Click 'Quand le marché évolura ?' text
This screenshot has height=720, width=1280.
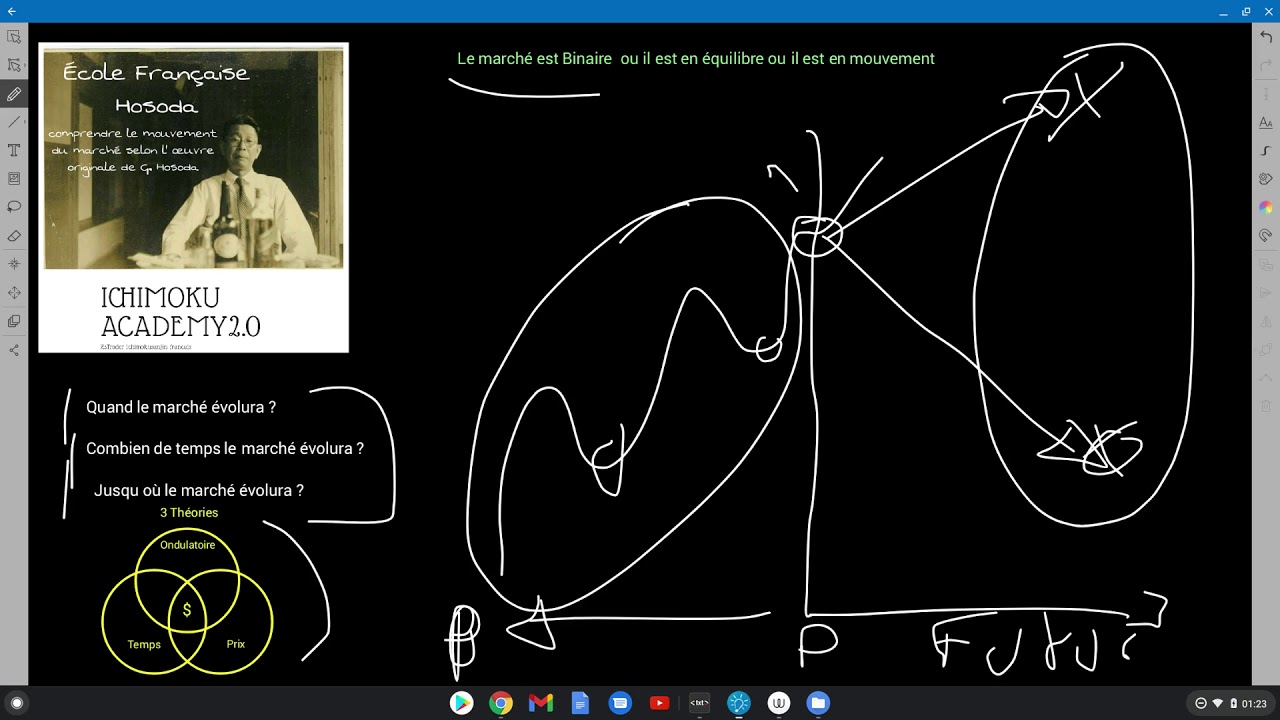[181, 408]
